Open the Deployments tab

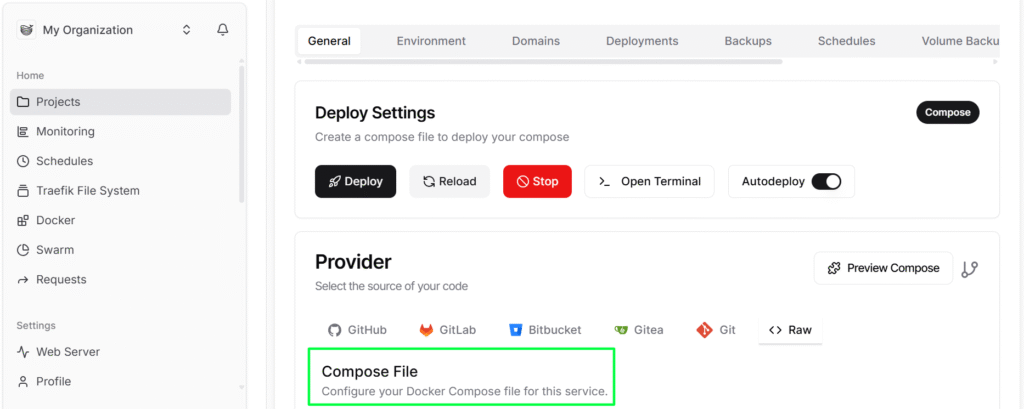(642, 41)
